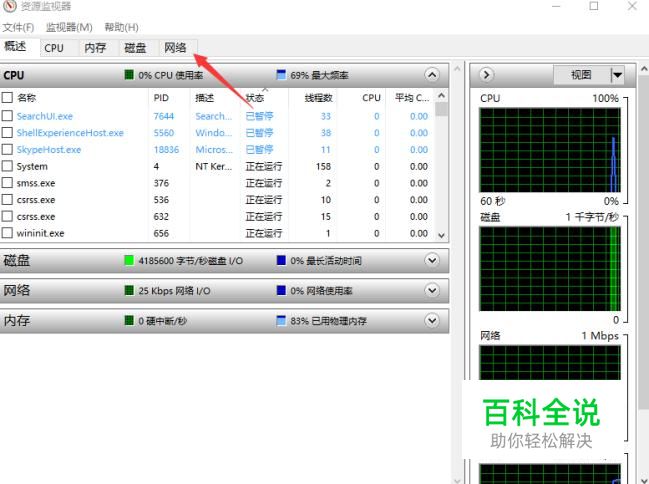
Task: Select the SearchUI.exe process name
Action: pos(45,116)
